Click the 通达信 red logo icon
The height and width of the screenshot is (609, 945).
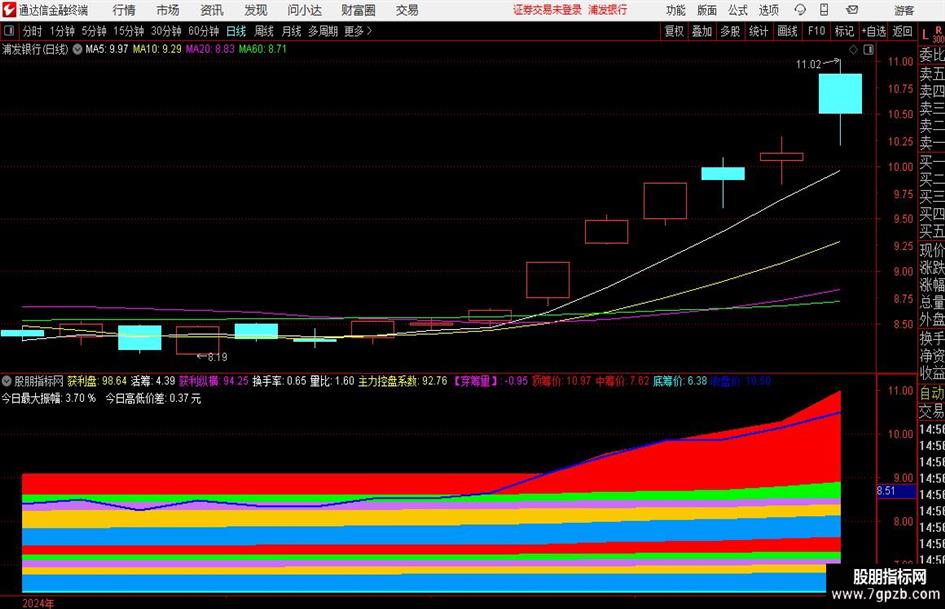(x=8, y=10)
